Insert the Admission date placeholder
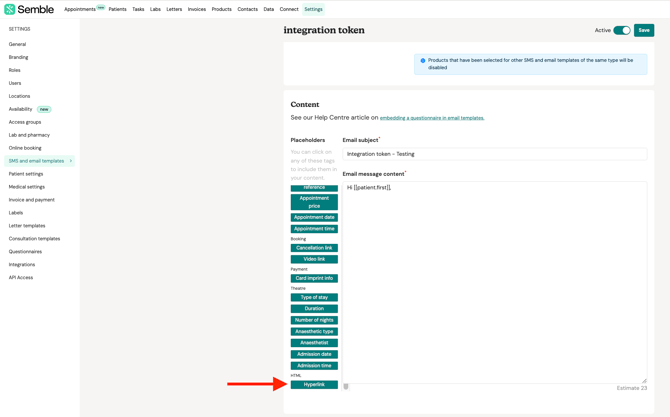Image resolution: width=670 pixels, height=417 pixels. (x=314, y=354)
